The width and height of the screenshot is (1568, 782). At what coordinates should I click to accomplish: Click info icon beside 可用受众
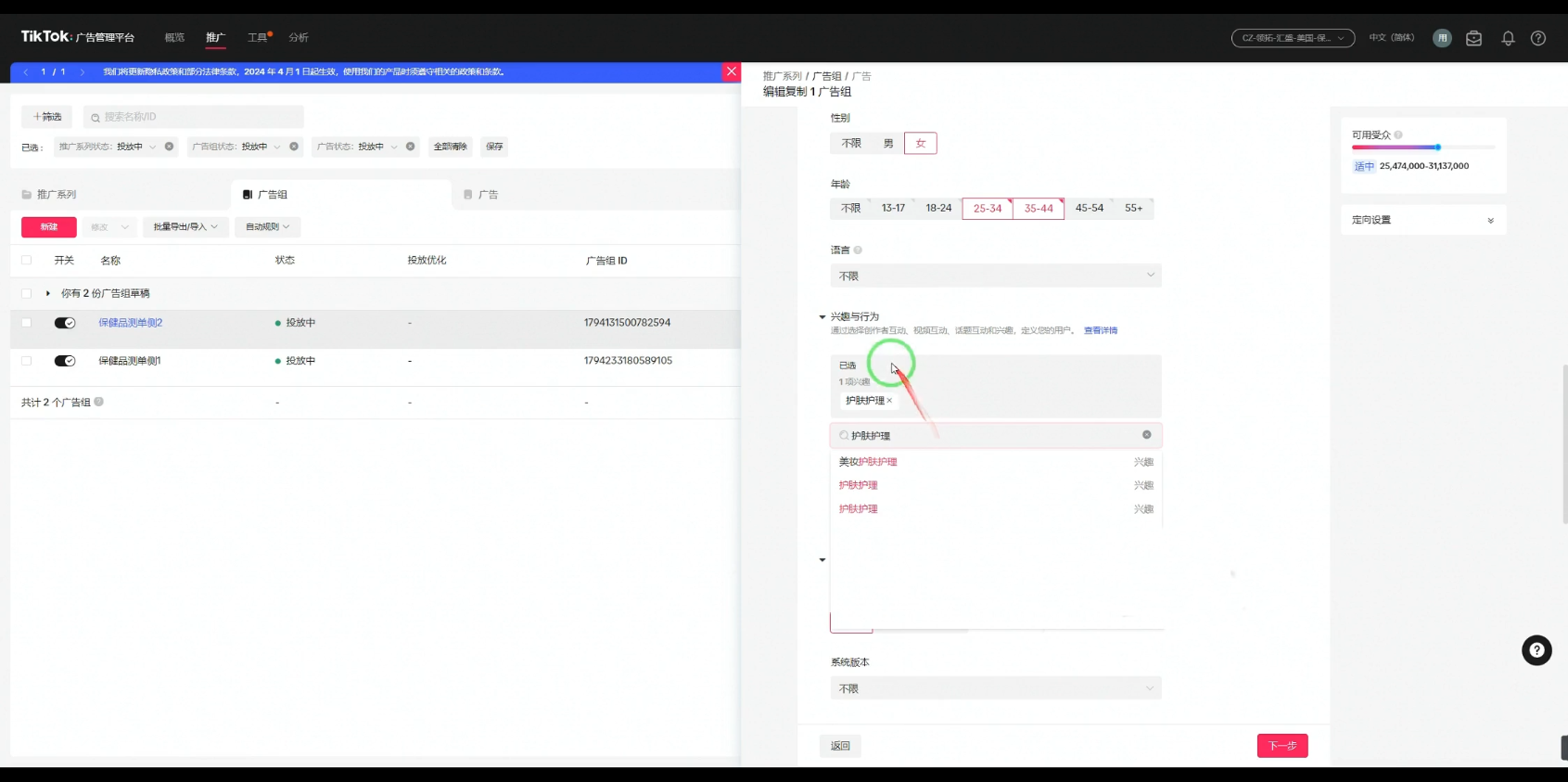coord(1398,135)
